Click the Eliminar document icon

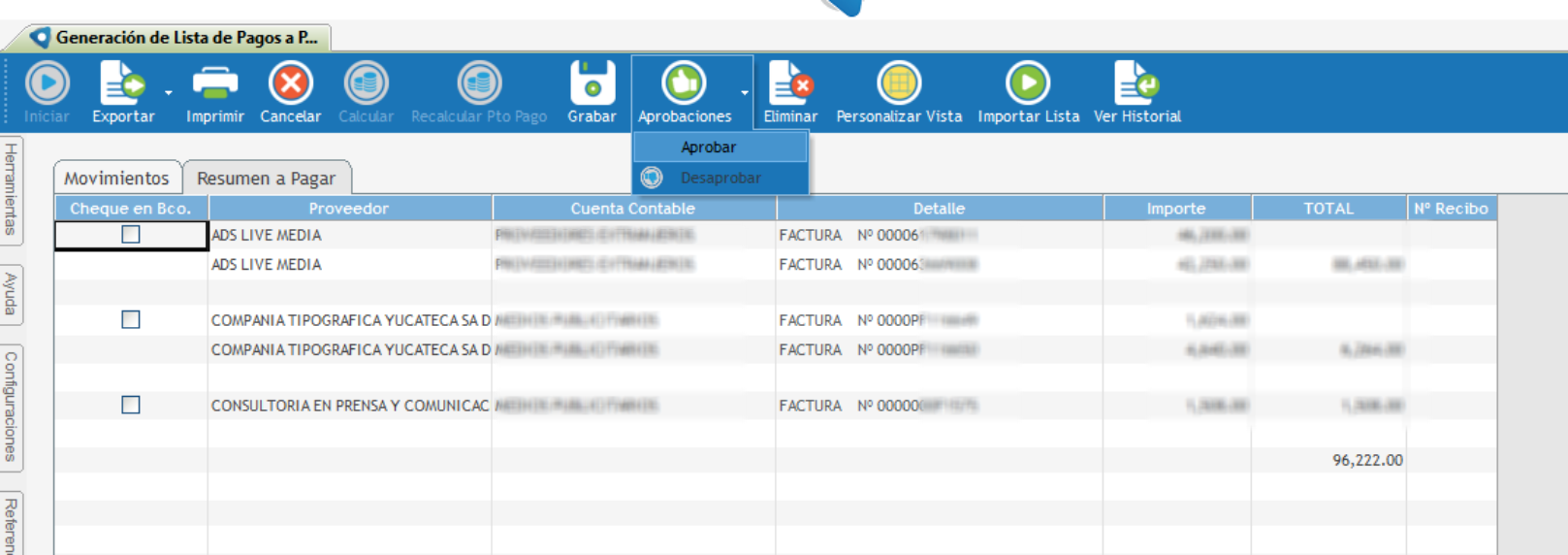(x=789, y=83)
